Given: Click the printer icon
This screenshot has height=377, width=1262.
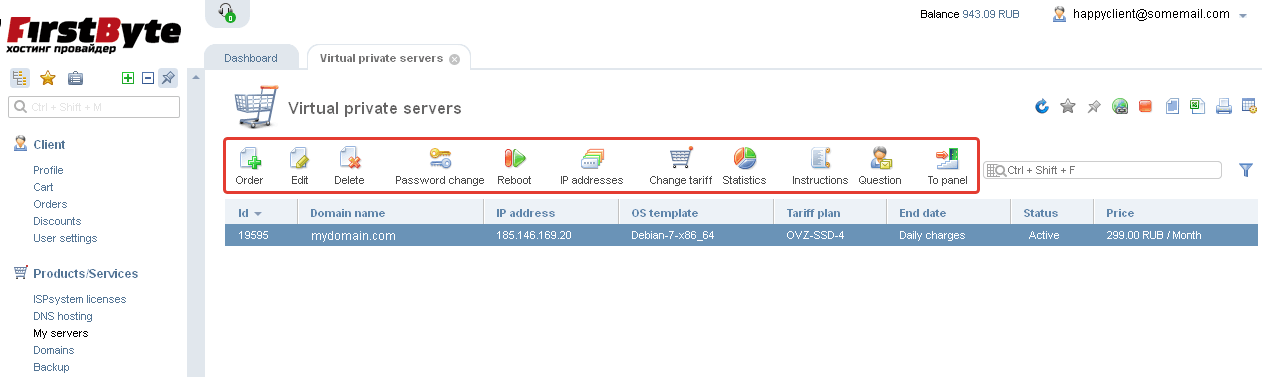Looking at the screenshot, I should point(1223,106).
